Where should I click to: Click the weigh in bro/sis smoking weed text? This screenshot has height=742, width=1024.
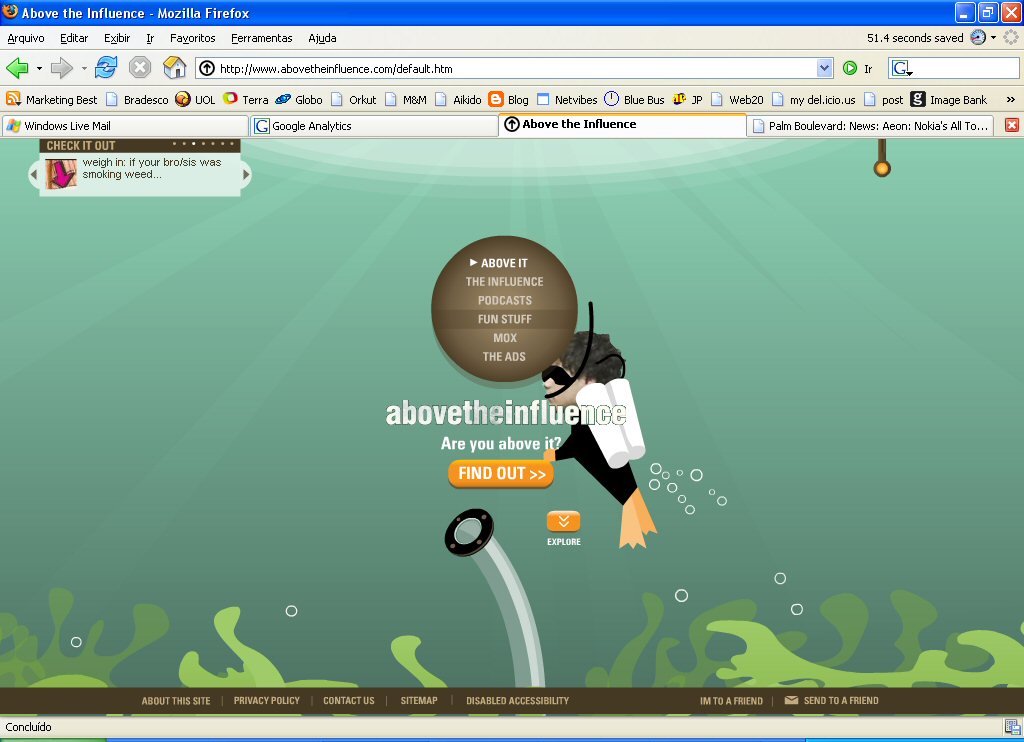[152, 168]
